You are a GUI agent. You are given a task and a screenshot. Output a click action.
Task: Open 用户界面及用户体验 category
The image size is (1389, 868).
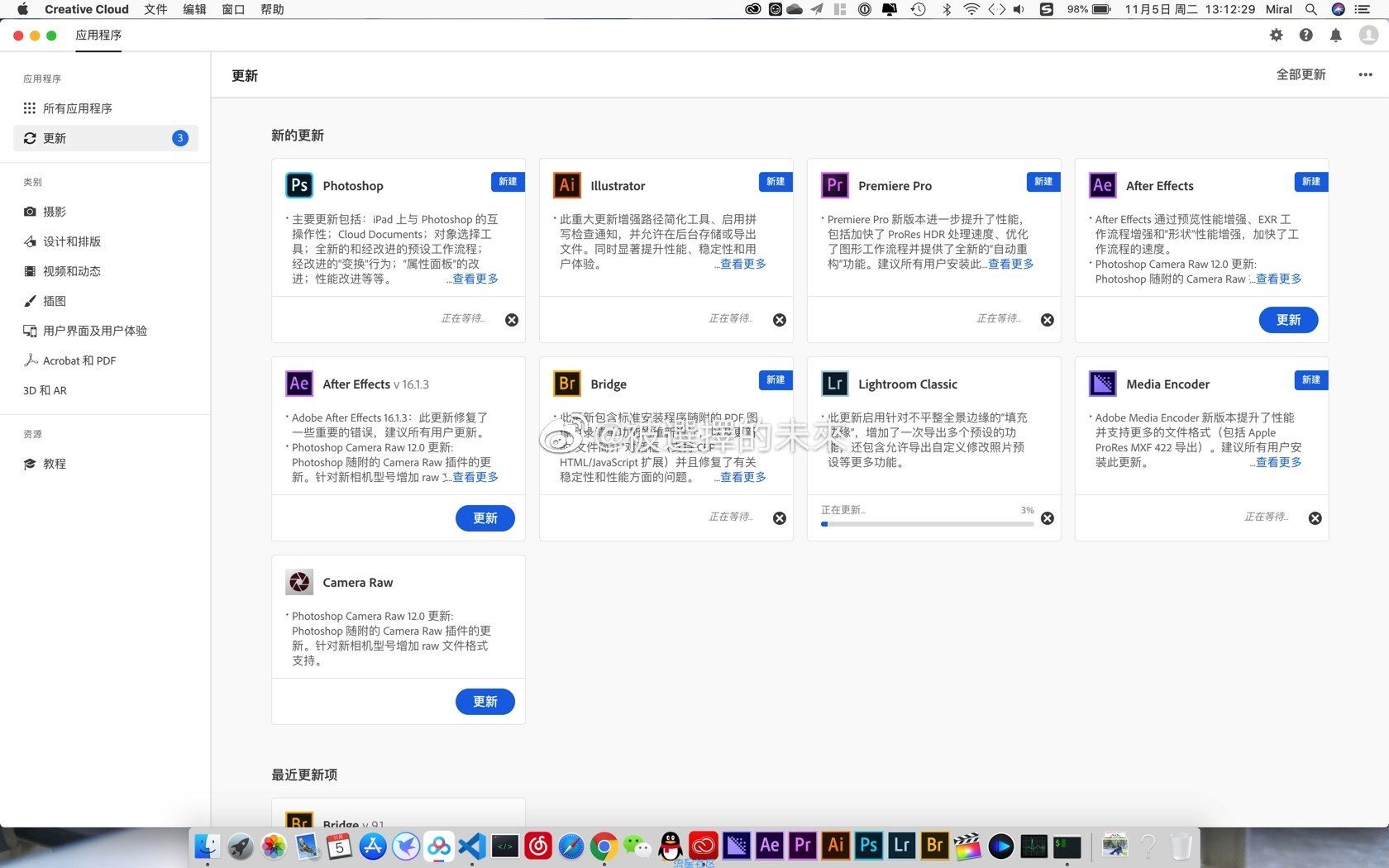(x=106, y=331)
